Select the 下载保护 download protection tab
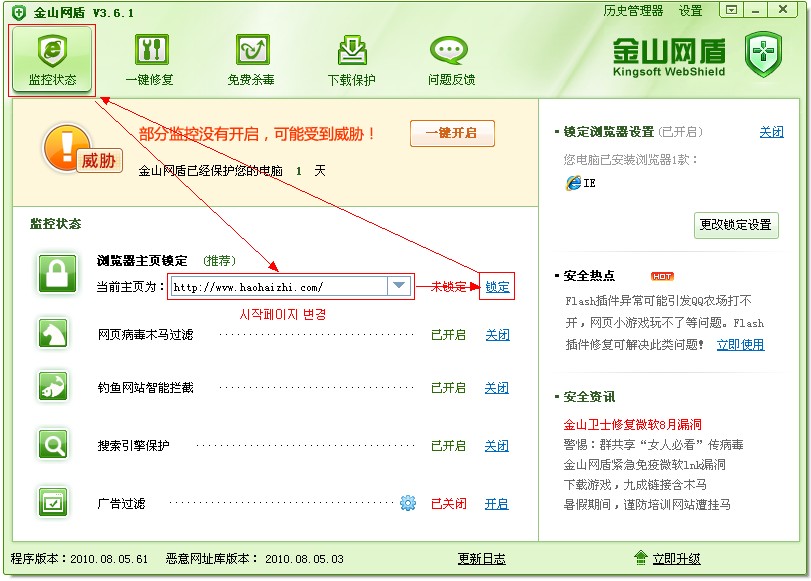 pos(352,60)
